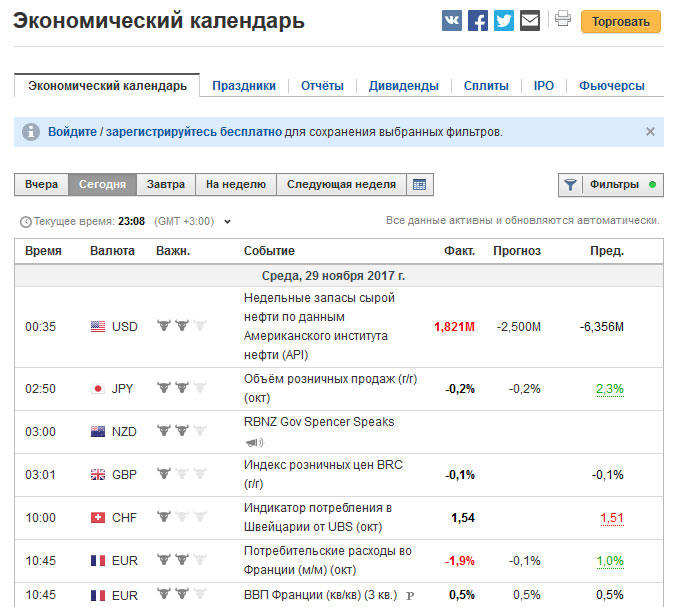Click previous value 1,0% in French spending row
Viewport: 674px width, 607px height.
coord(610,561)
